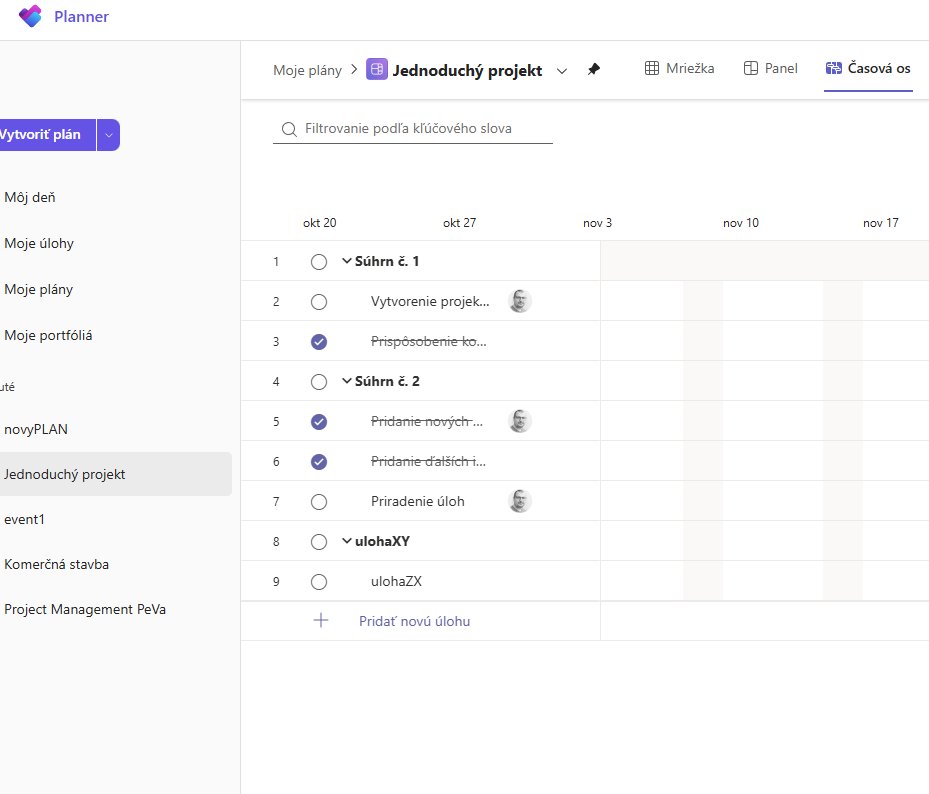This screenshot has height=794, width=929.
Task: Open assignee avatar on Vytvorenie projektu row
Action: [x=520, y=301]
